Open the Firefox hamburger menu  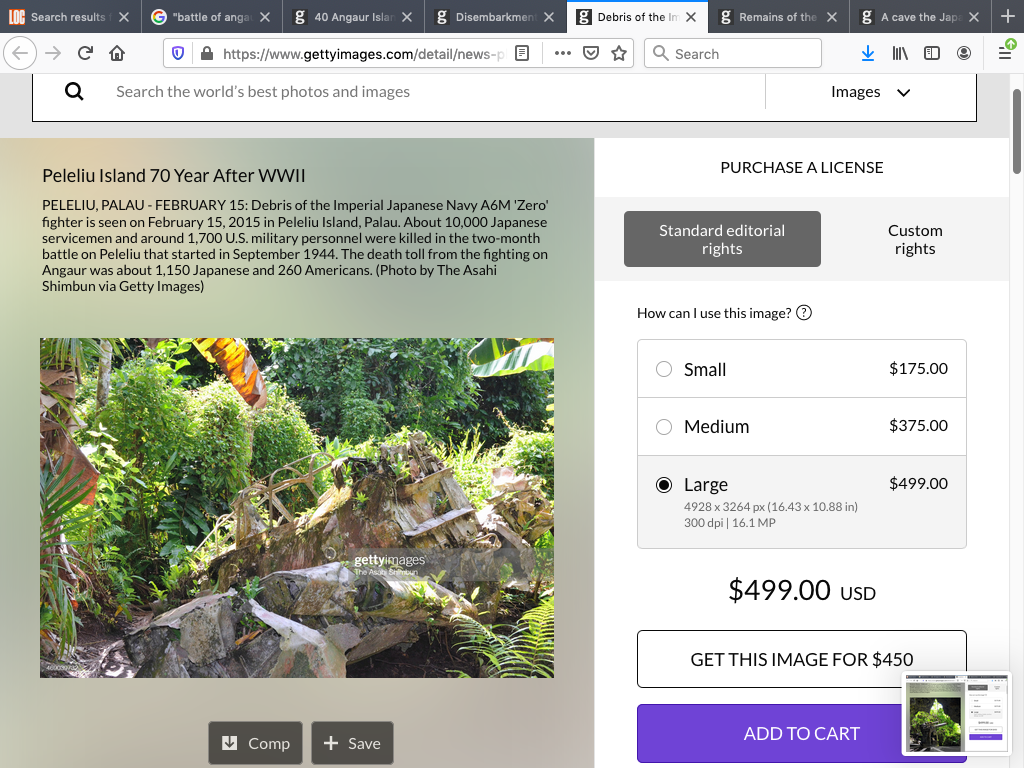click(x=1005, y=54)
